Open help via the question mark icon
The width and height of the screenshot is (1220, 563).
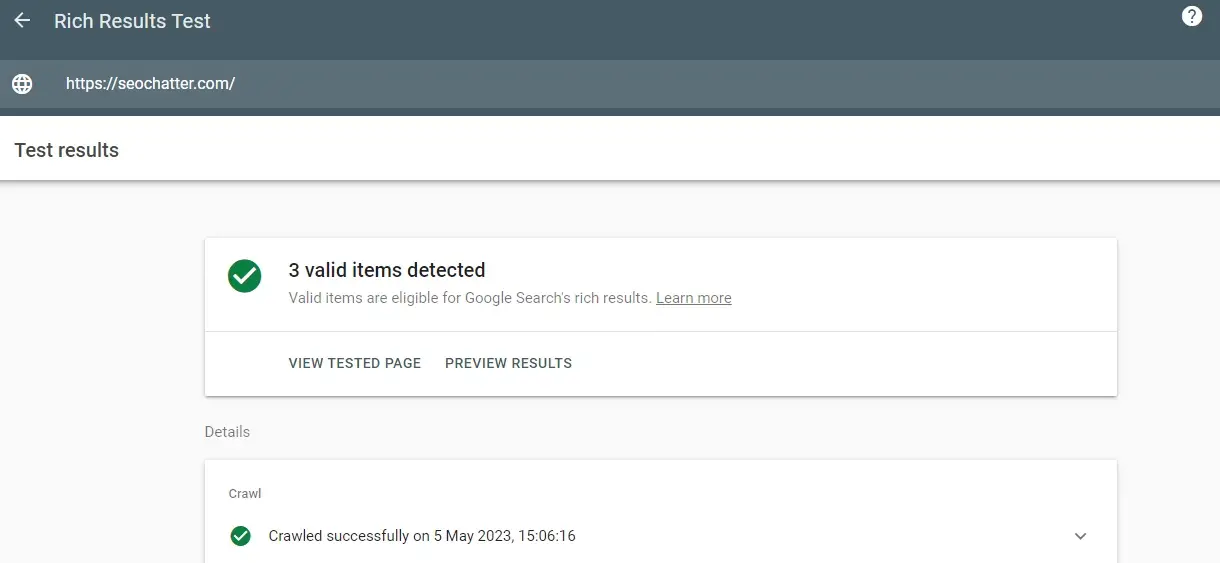(x=1192, y=16)
